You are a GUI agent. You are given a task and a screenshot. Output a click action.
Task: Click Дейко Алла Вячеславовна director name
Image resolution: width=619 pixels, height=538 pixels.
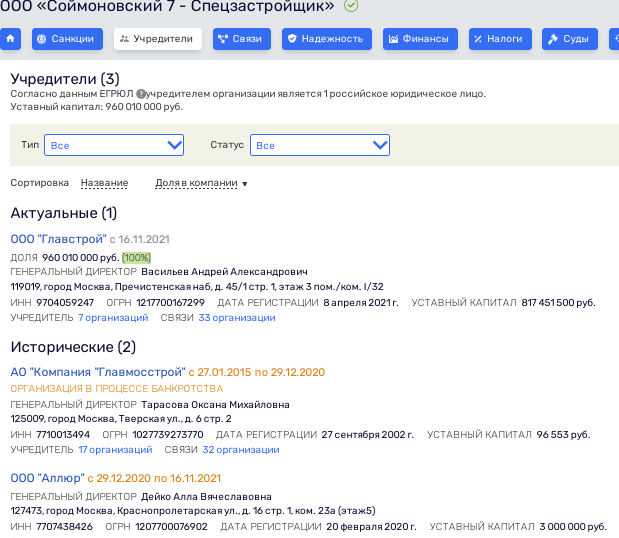click(x=206, y=497)
